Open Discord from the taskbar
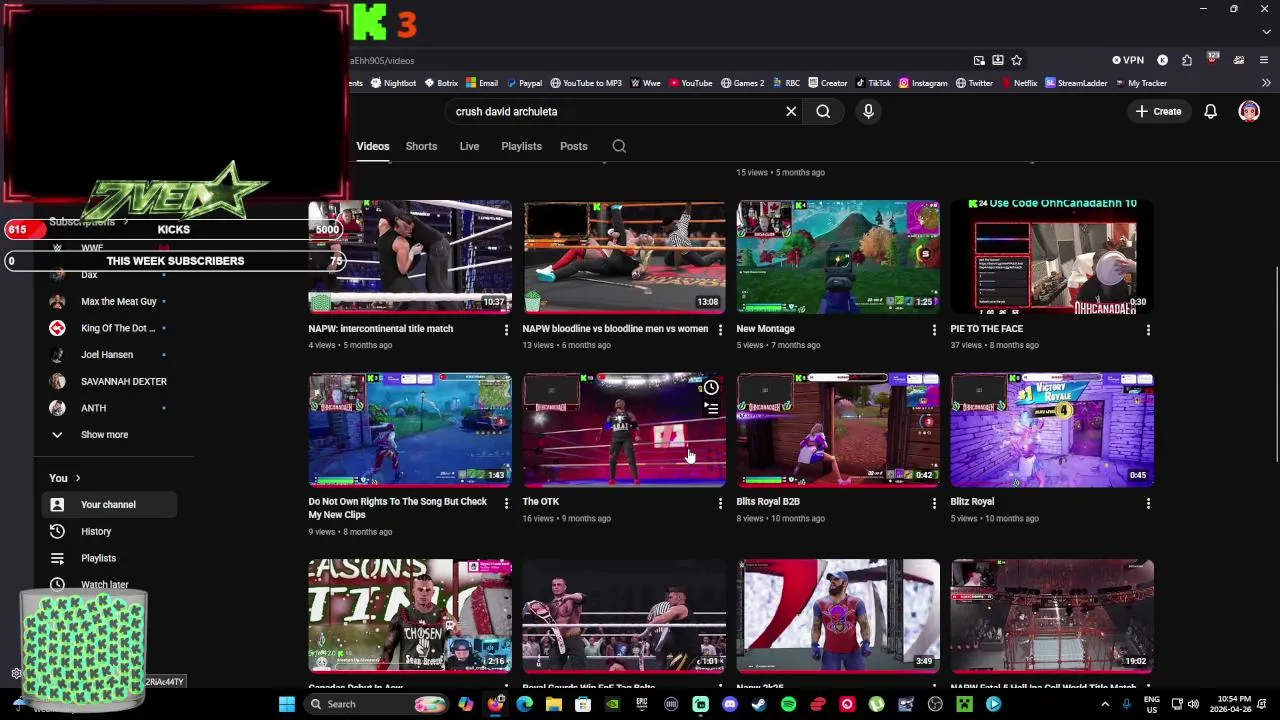Viewport: 1280px width, 720px height. pos(730,704)
